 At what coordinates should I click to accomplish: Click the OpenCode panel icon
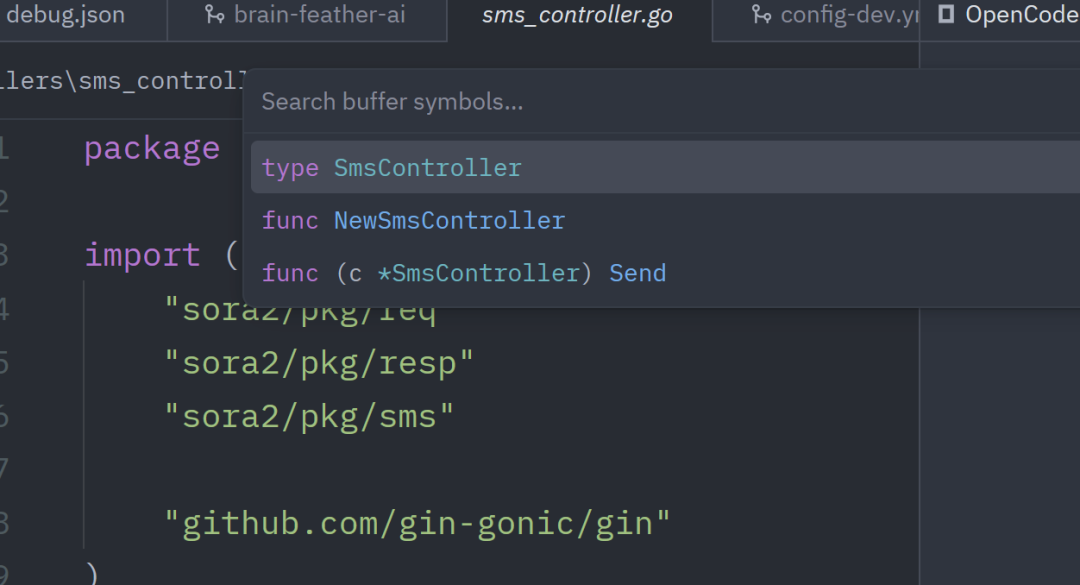tap(946, 14)
